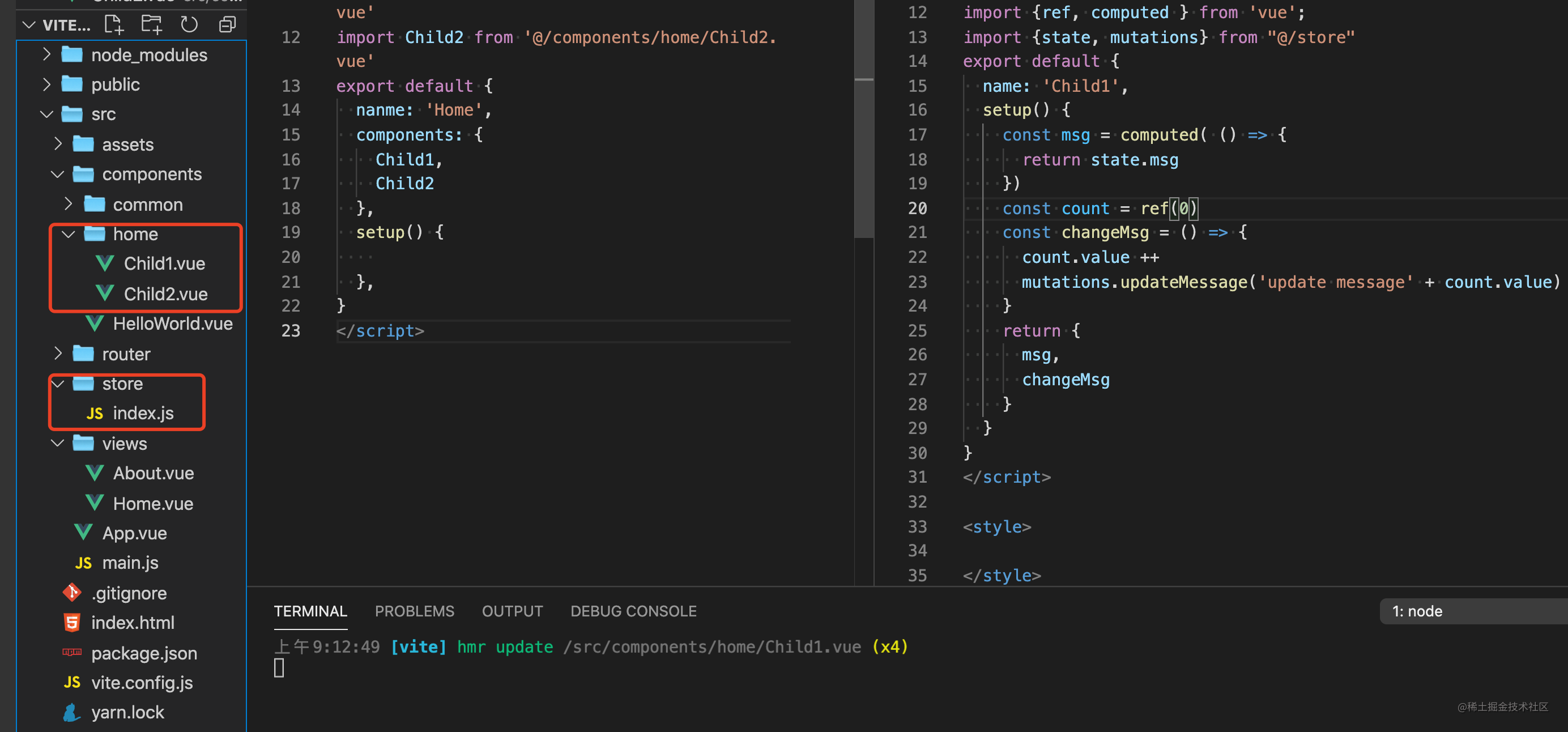Collapse the VITE project section chevron
This screenshot has height=732, width=1568.
click(29, 25)
